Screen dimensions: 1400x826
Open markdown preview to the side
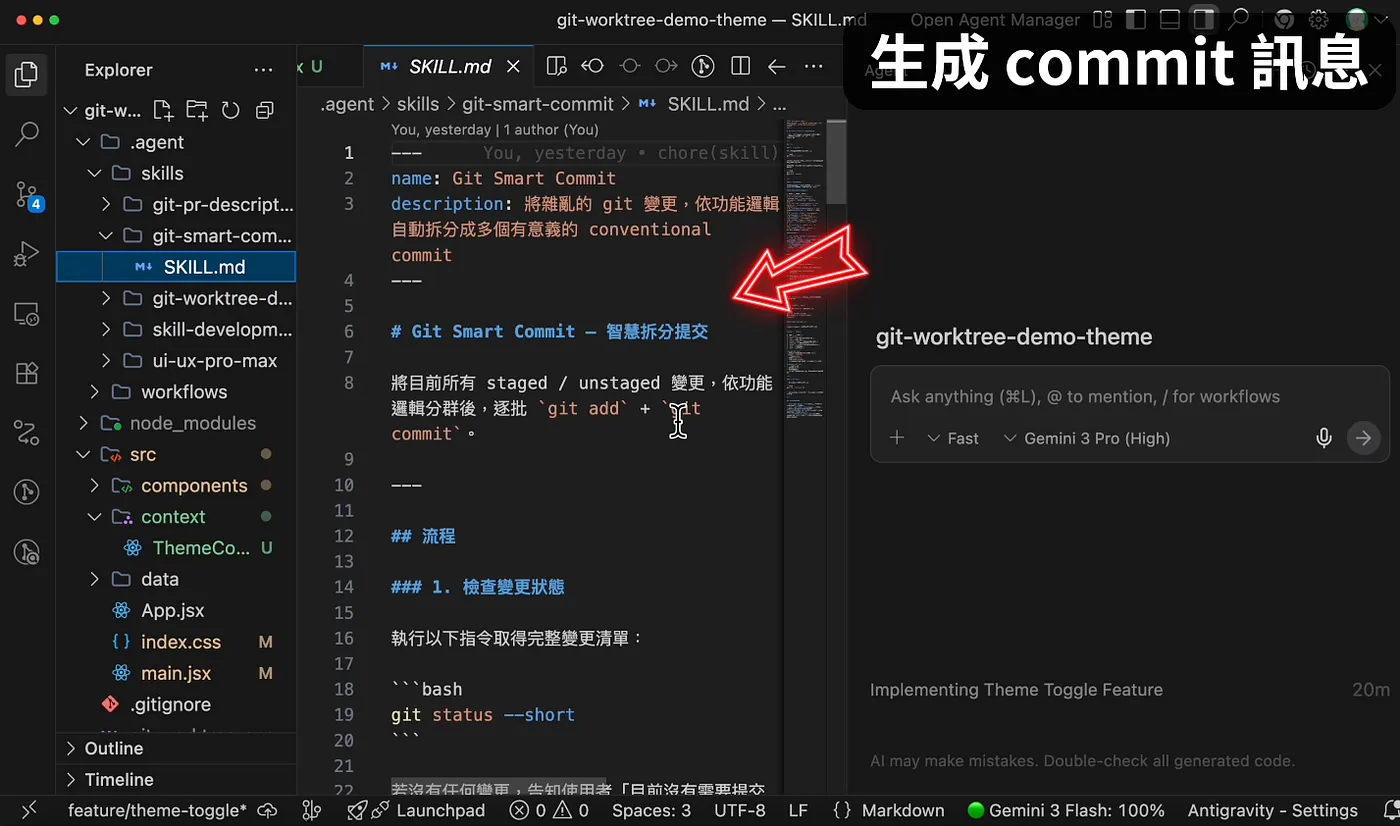click(x=557, y=66)
